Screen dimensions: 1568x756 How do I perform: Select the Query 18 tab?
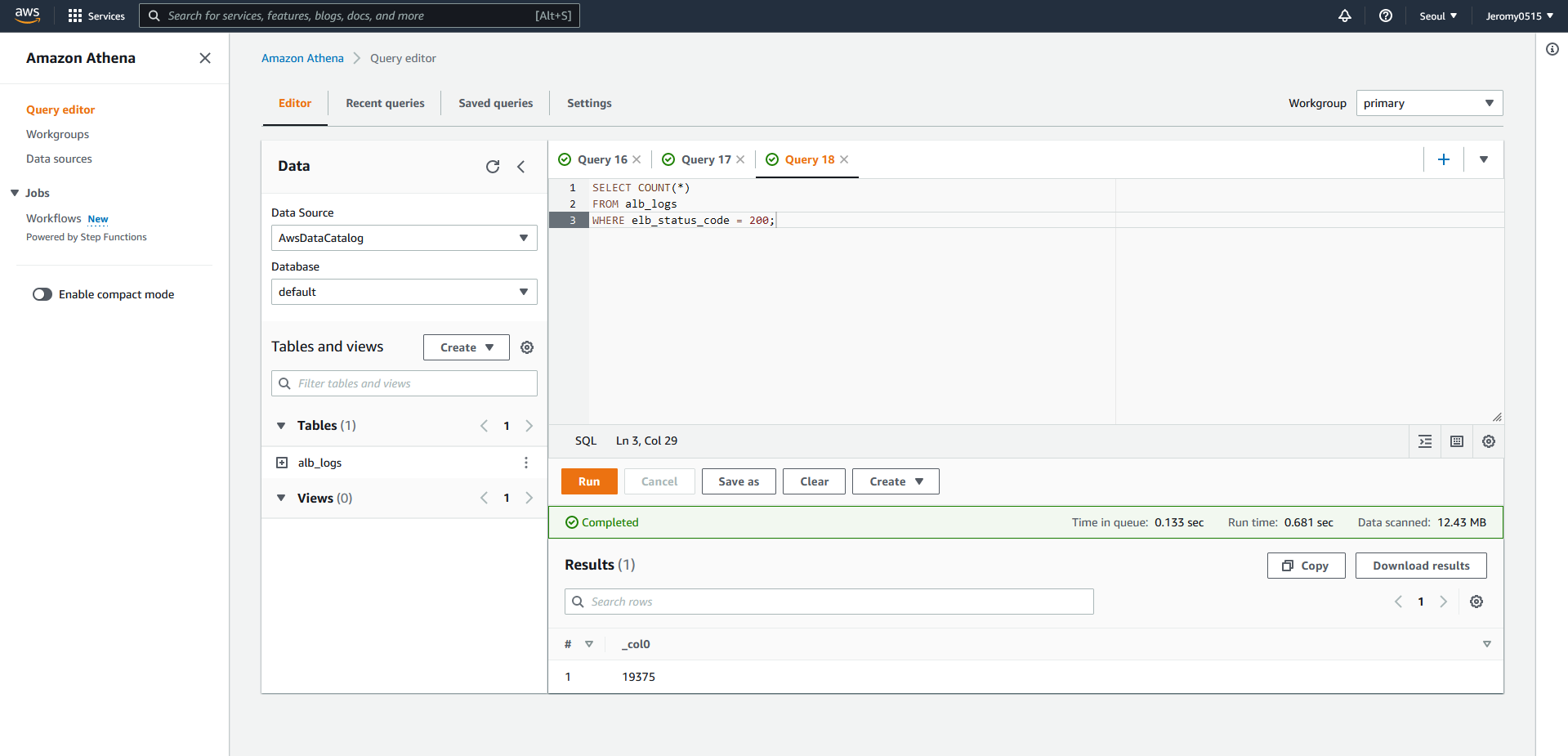[x=810, y=159]
